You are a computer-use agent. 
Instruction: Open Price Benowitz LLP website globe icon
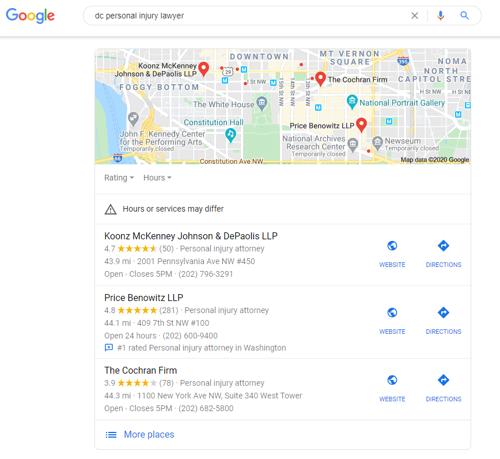[392, 313]
